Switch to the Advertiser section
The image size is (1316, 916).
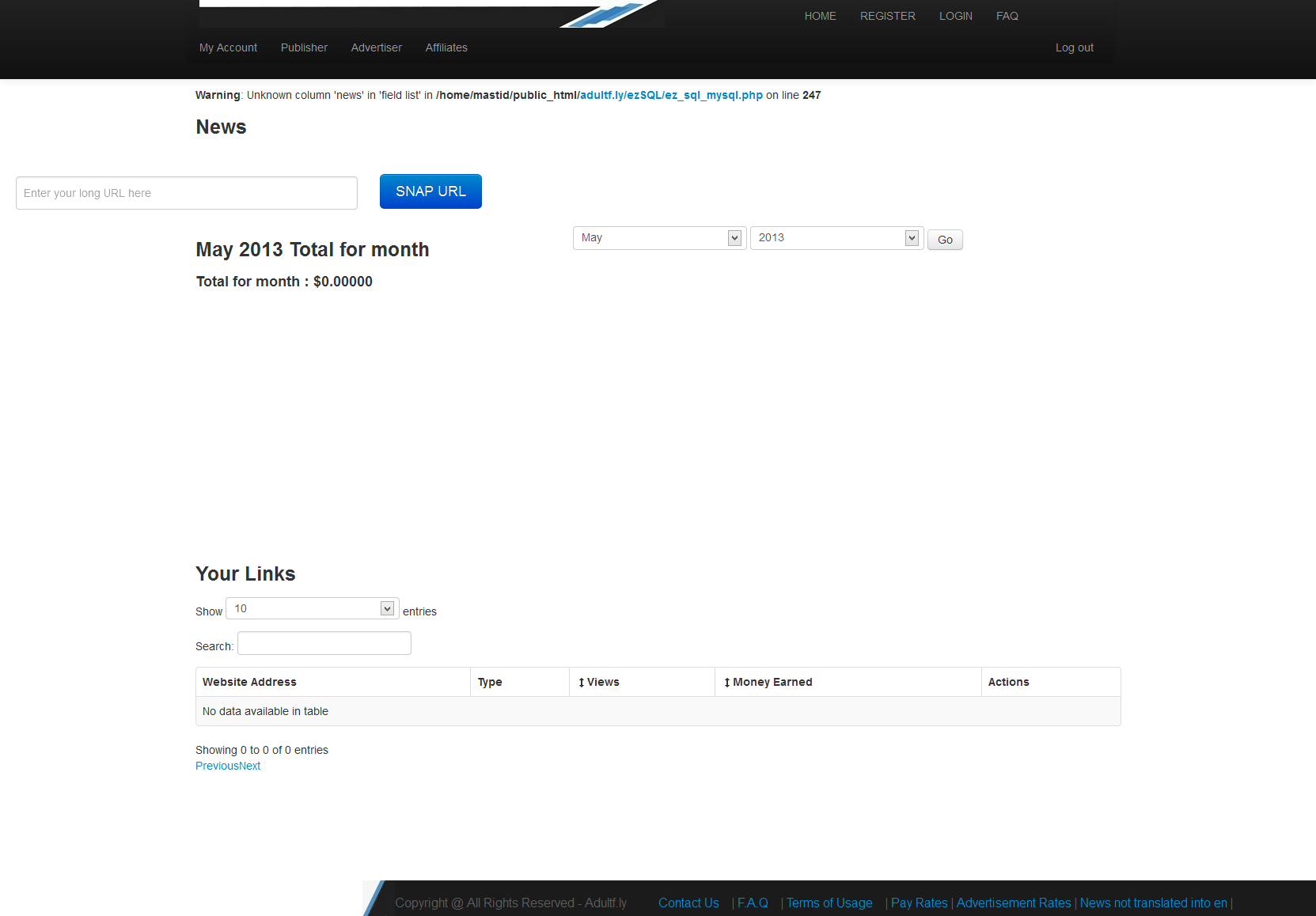click(376, 47)
